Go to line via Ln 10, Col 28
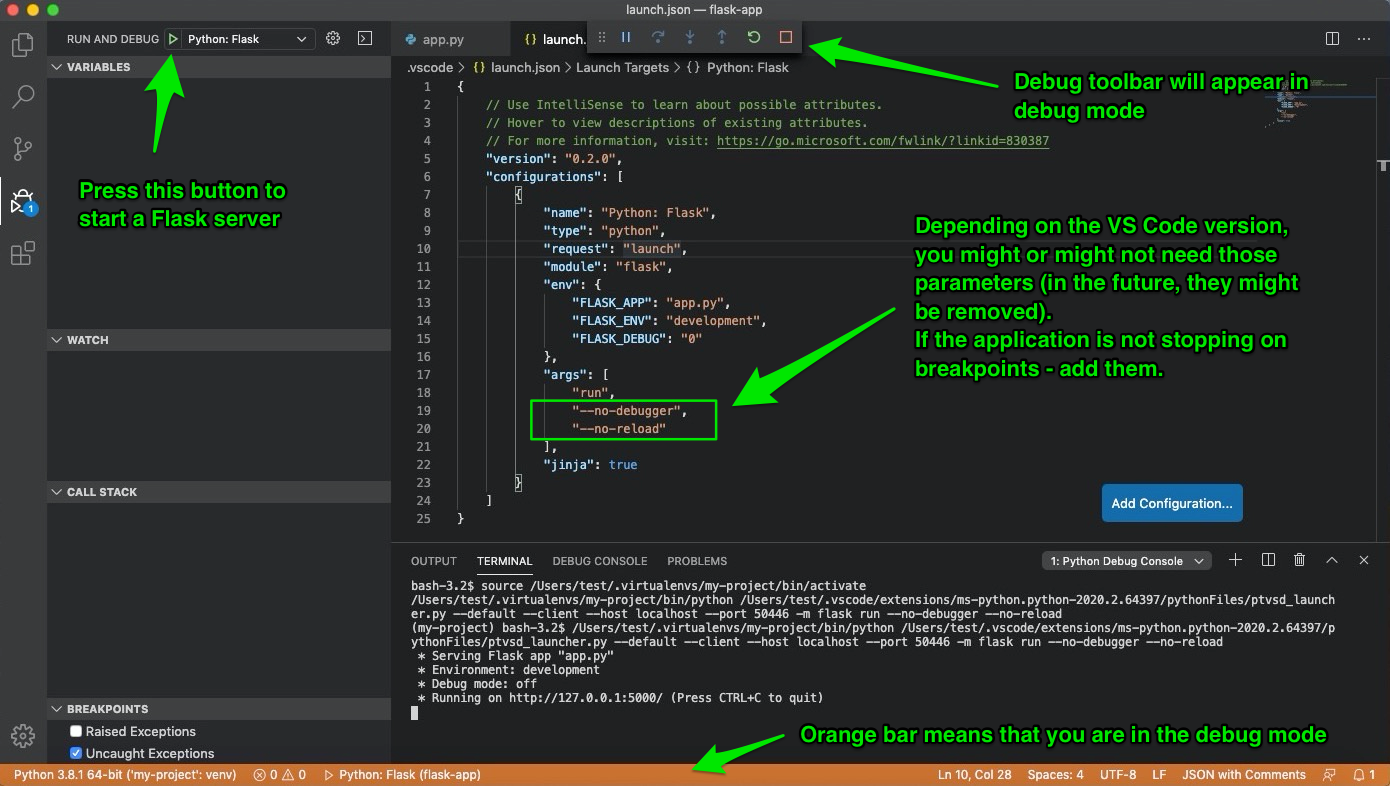1390x786 pixels. [x=975, y=775]
